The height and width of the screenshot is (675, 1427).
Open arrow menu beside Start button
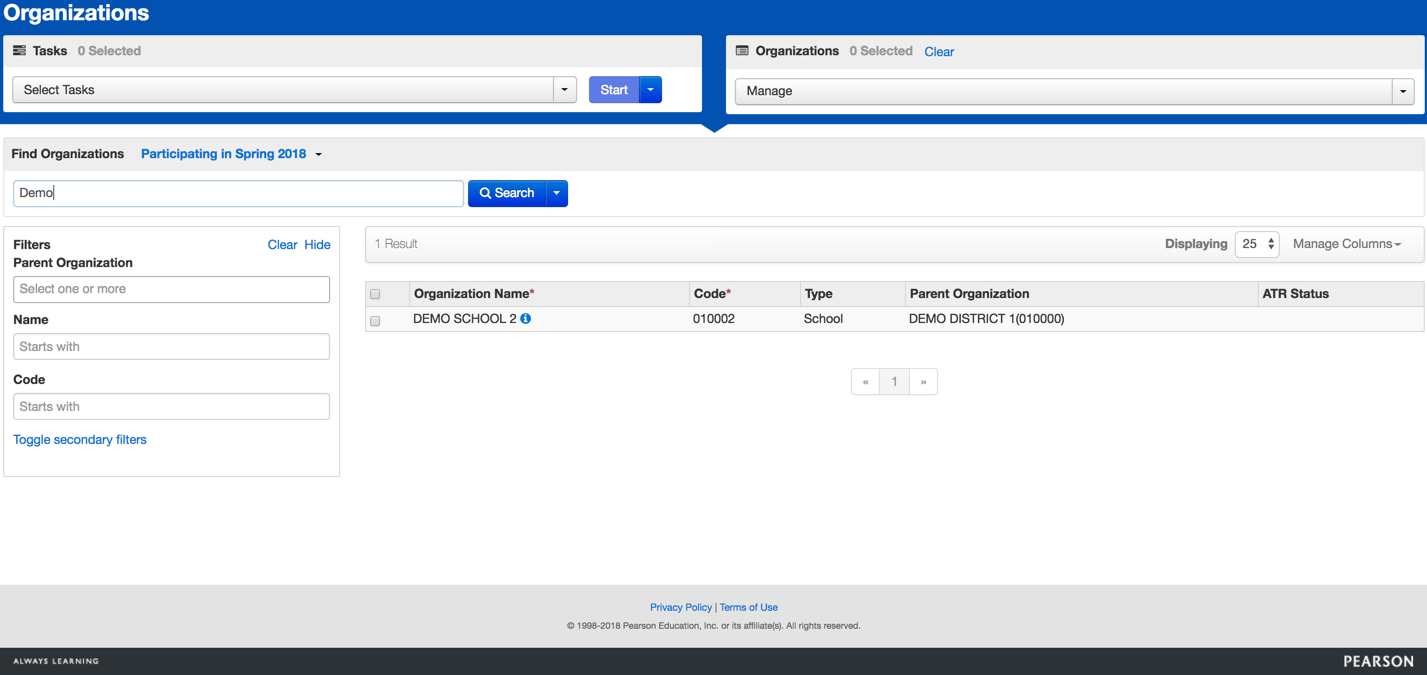(651, 90)
